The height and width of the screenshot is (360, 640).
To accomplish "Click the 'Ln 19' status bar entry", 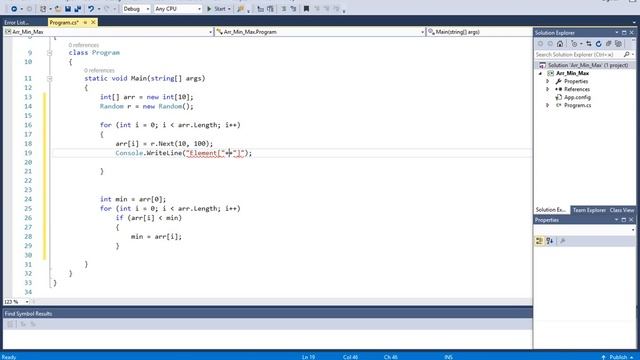I will [308, 357].
